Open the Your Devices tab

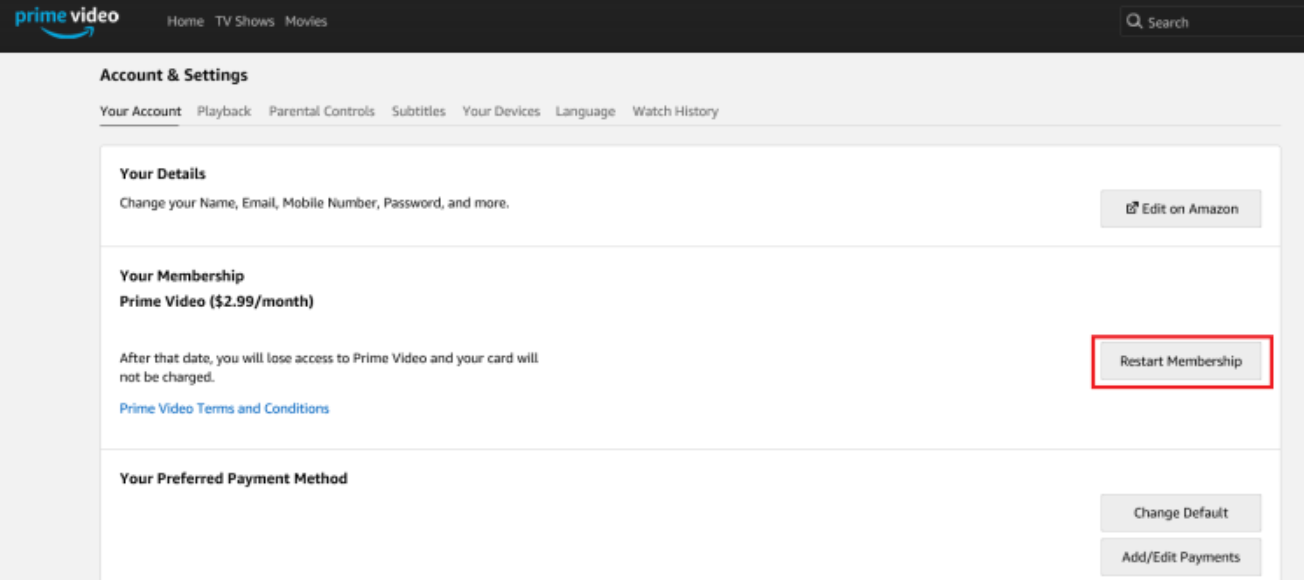click(x=501, y=111)
